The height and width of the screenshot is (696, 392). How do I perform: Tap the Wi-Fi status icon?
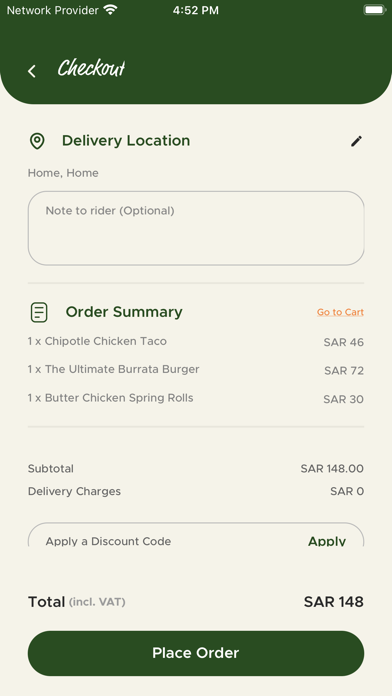click(x=110, y=10)
